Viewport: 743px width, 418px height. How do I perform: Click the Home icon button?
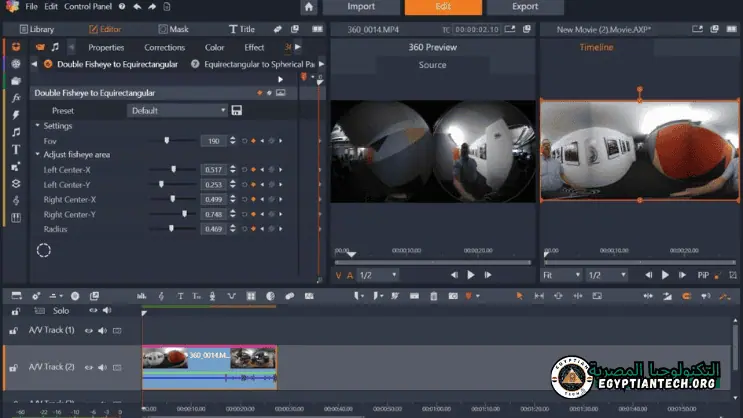pyautogui.click(x=309, y=7)
